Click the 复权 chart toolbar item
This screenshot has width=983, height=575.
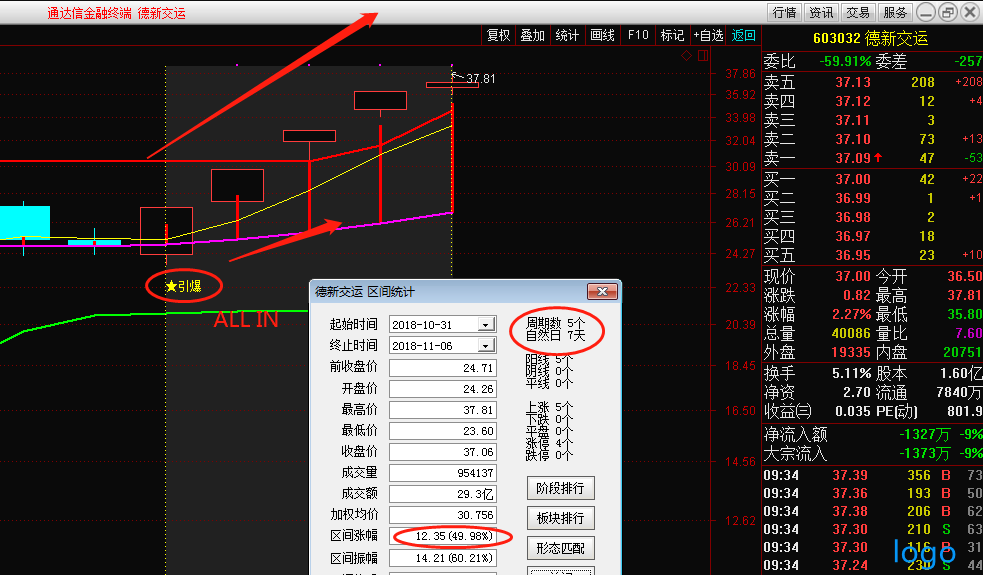click(498, 35)
